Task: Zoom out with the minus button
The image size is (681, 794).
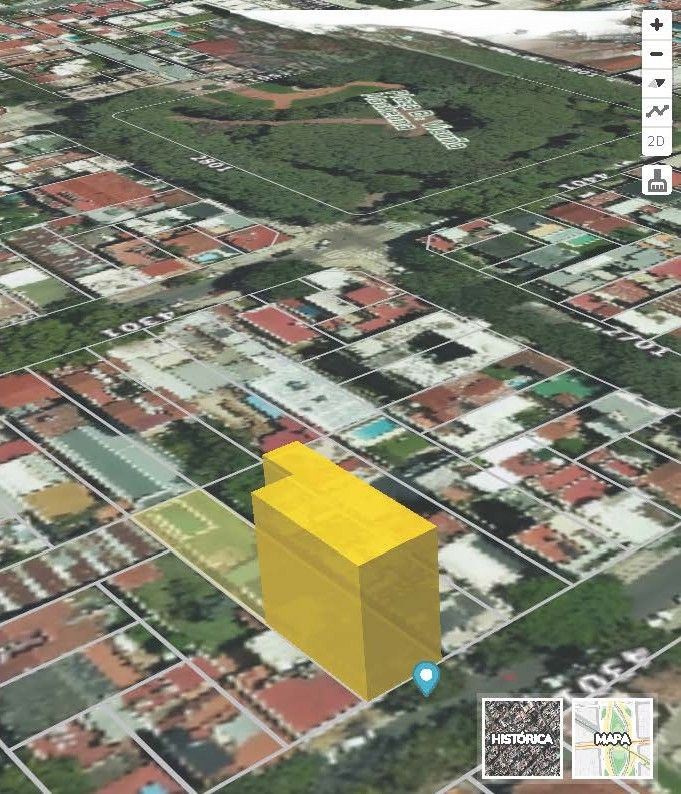Action: 656,54
